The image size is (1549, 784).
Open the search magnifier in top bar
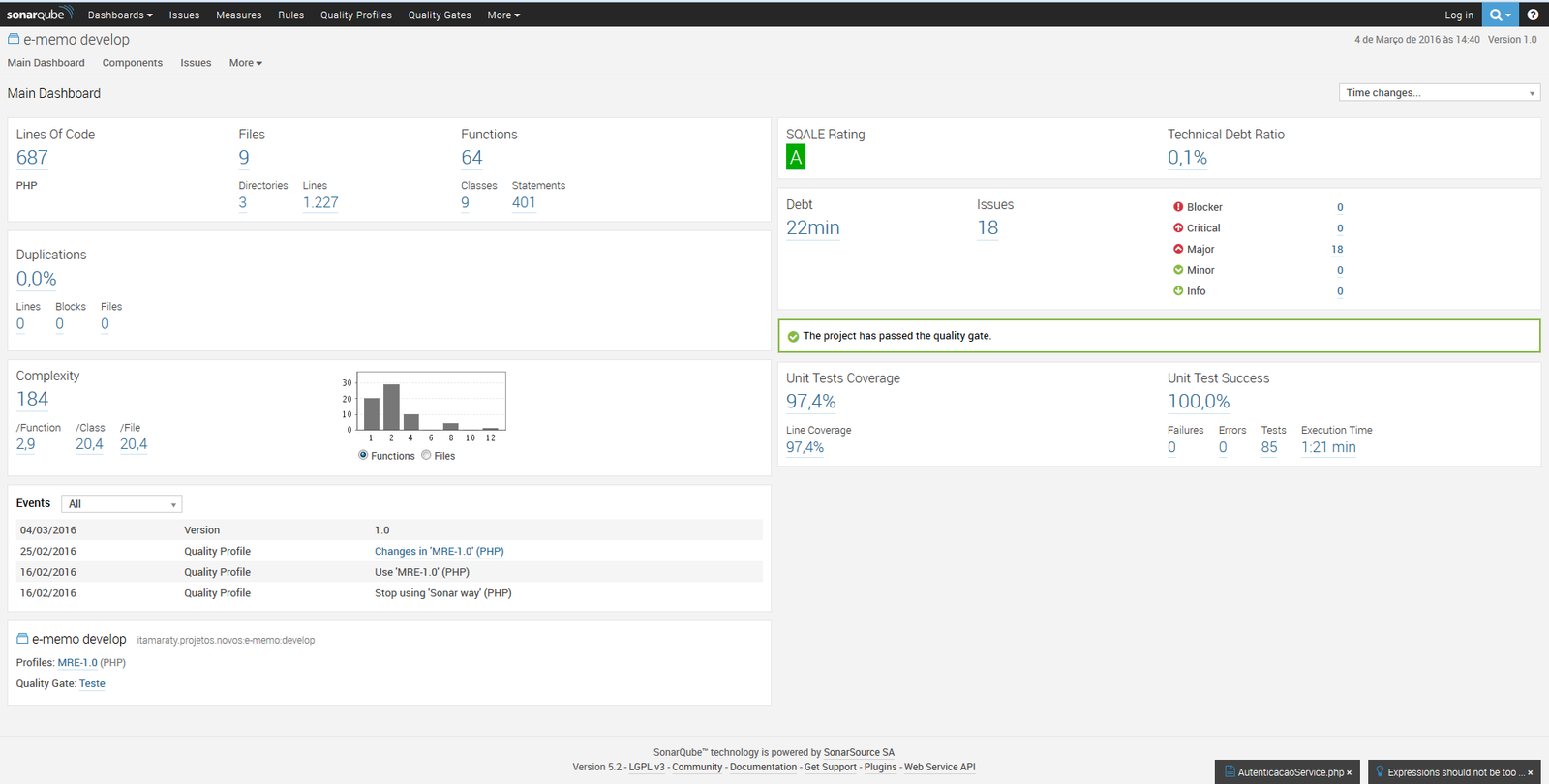pos(1501,15)
